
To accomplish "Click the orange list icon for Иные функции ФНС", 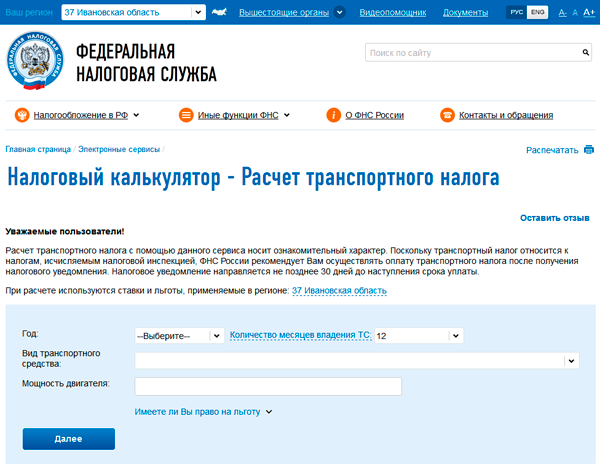I will (186, 115).
